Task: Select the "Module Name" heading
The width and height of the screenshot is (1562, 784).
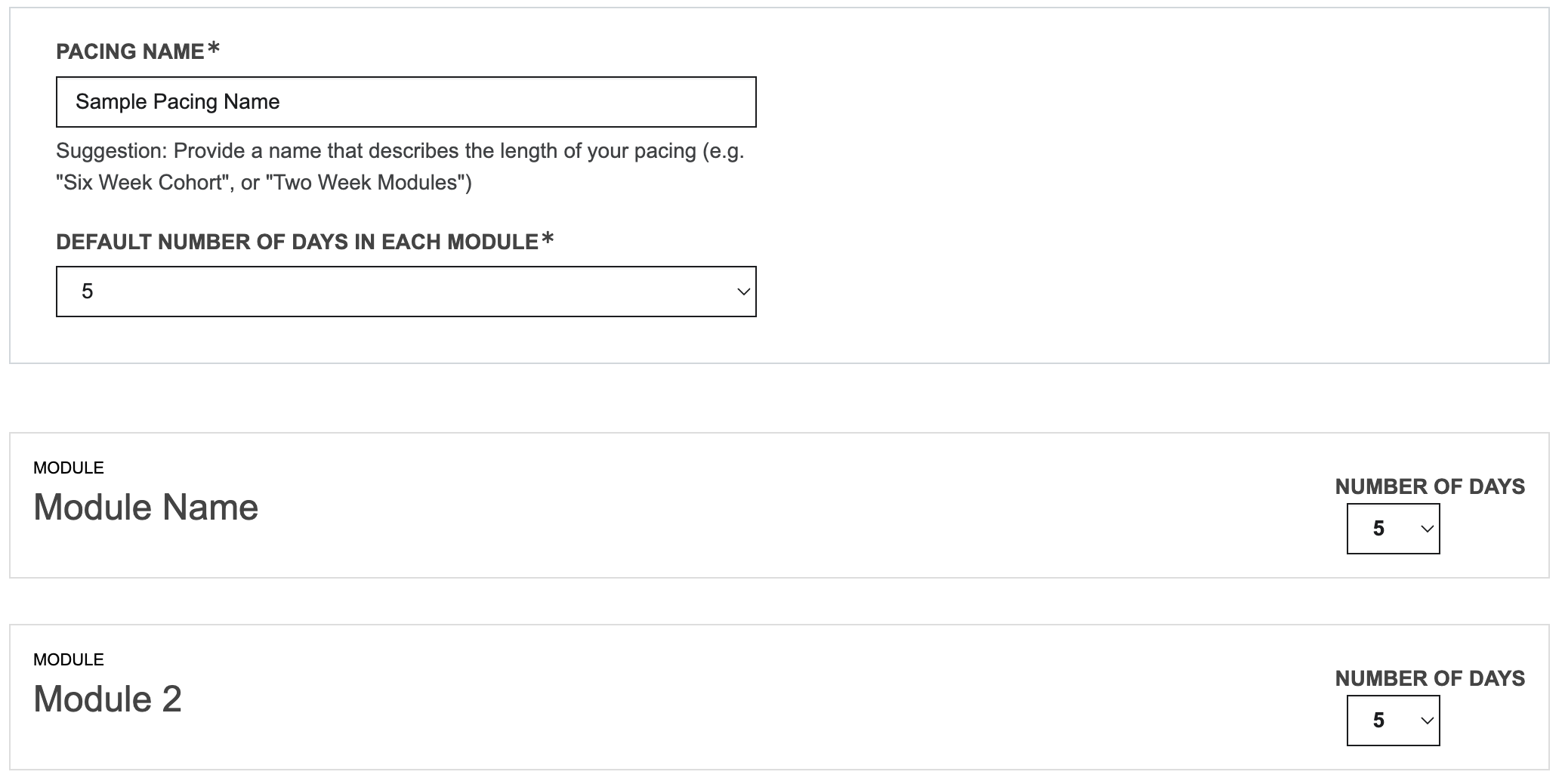Action: [146, 507]
